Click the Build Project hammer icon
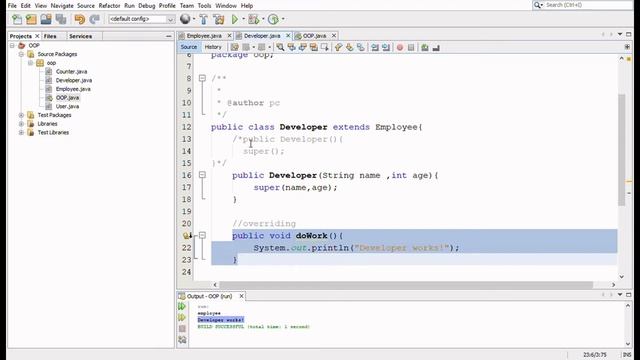 tap(203, 19)
